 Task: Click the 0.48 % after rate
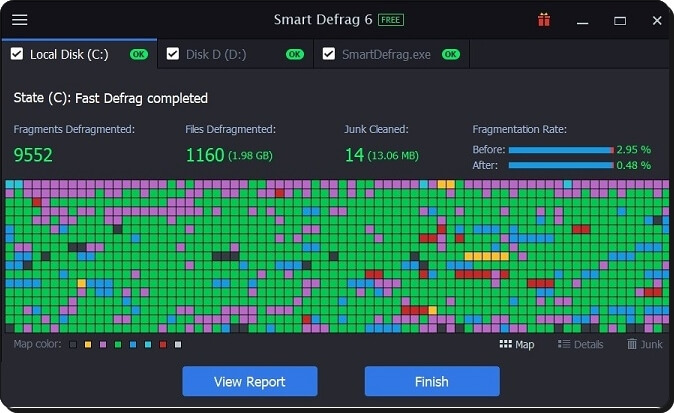point(634,165)
